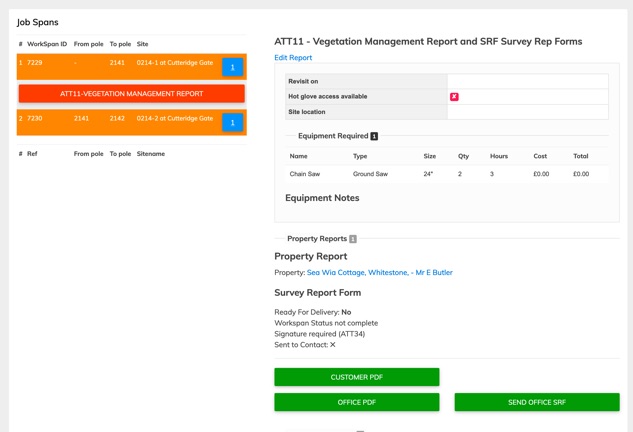633x432 pixels.
Task: Click the WorkSpan ID column header
Action: click(47, 44)
